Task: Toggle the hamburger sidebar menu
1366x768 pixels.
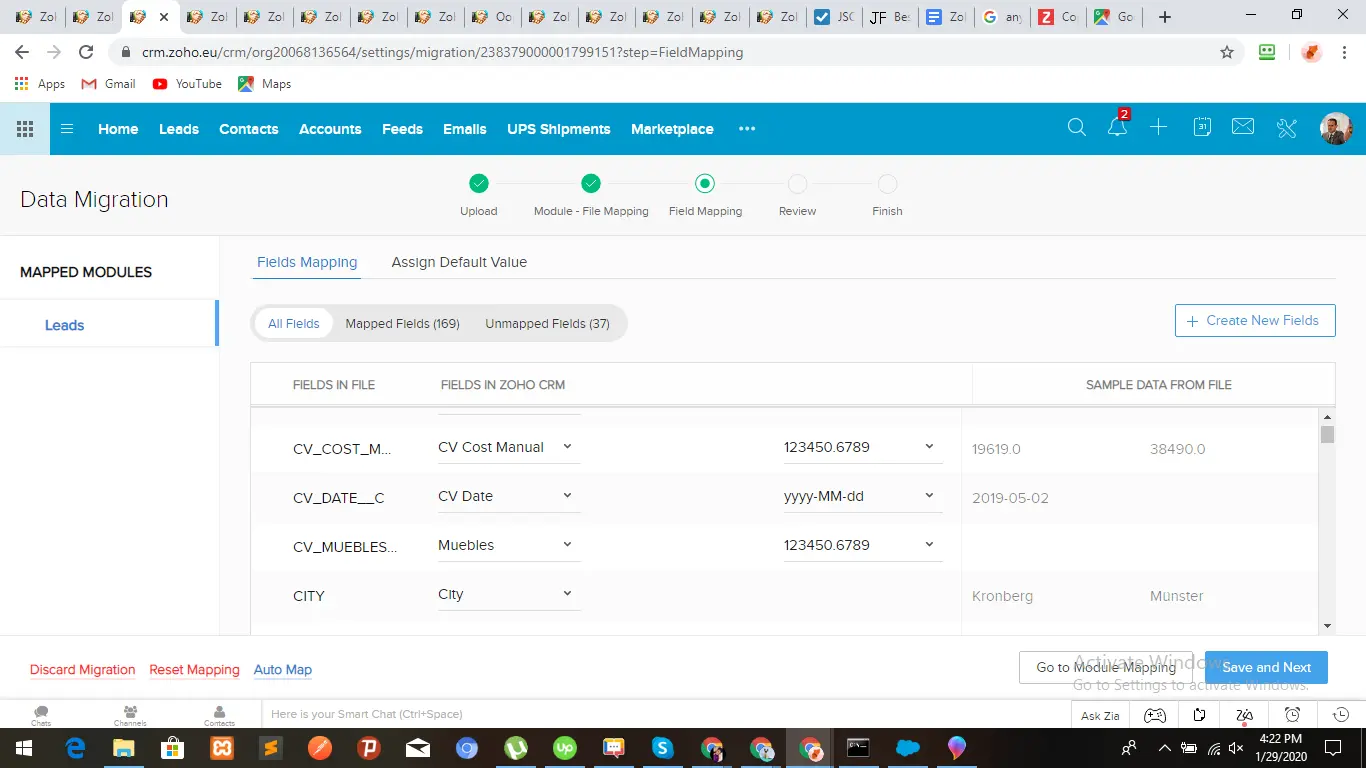Action: [67, 129]
